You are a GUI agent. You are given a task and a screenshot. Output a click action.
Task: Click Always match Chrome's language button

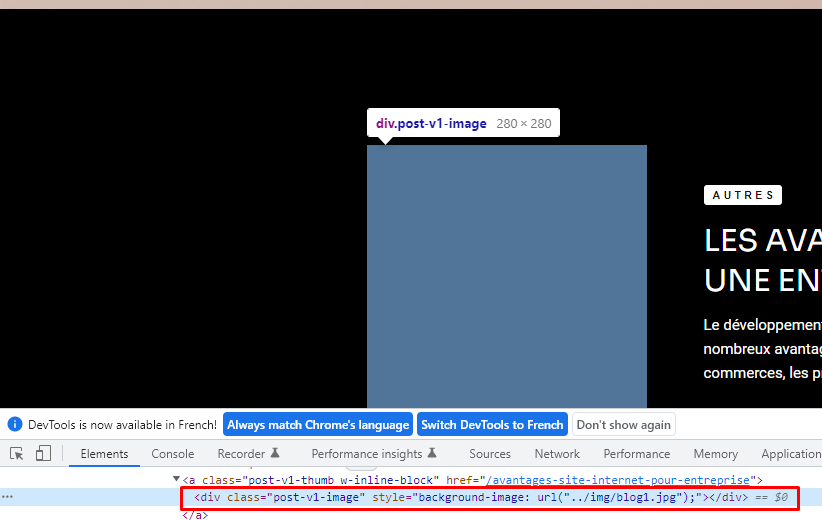click(318, 425)
